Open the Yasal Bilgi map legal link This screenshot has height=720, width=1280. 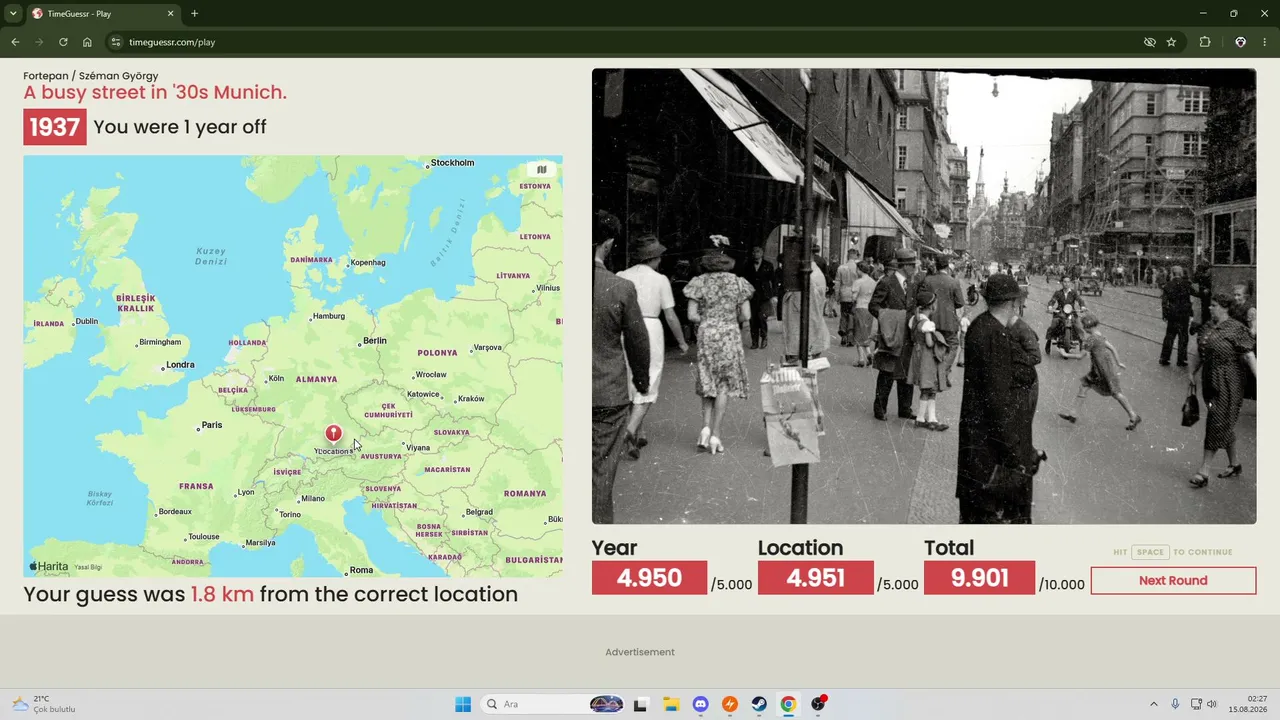tap(88, 567)
